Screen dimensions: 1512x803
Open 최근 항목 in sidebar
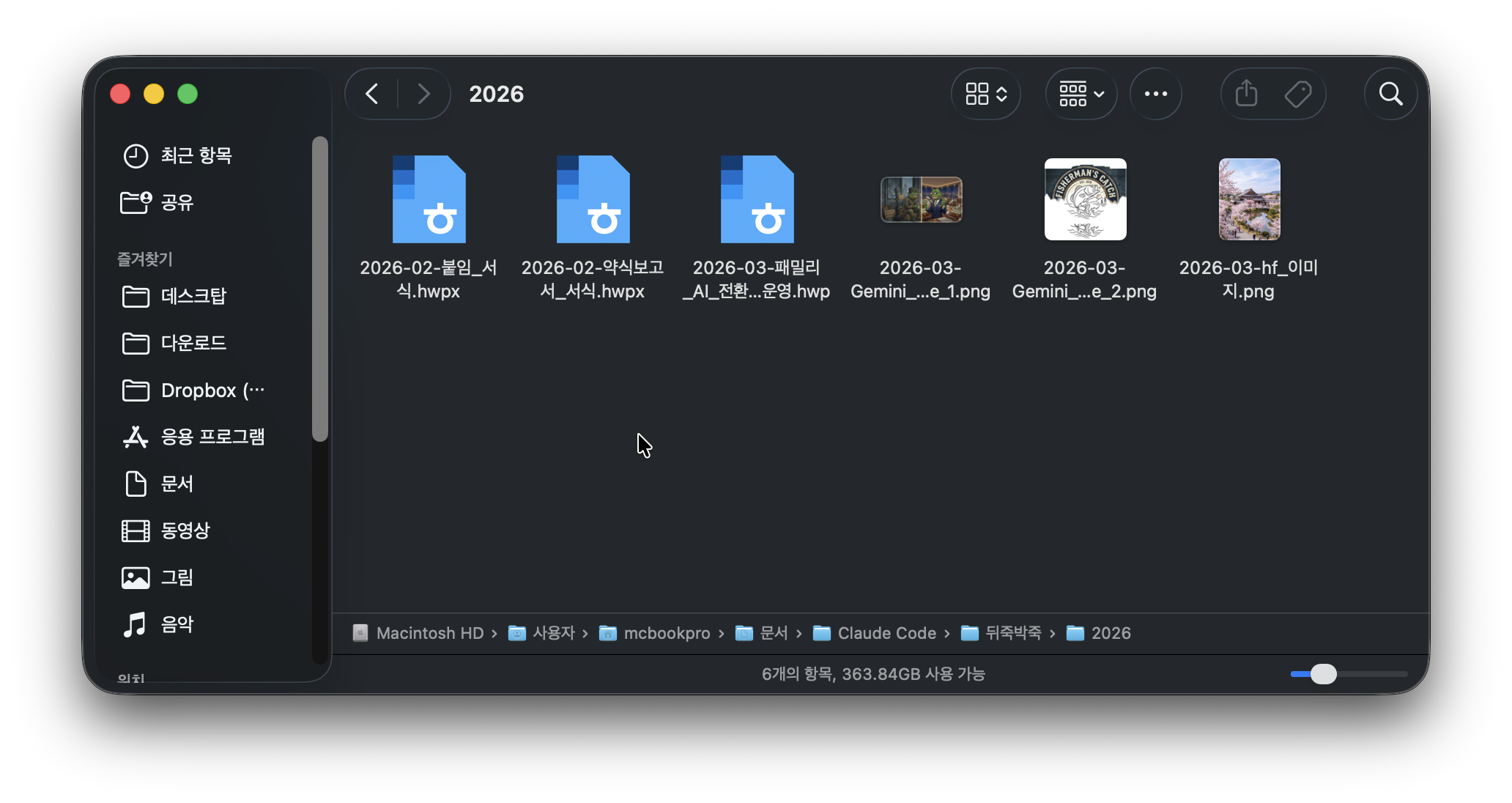[x=196, y=155]
